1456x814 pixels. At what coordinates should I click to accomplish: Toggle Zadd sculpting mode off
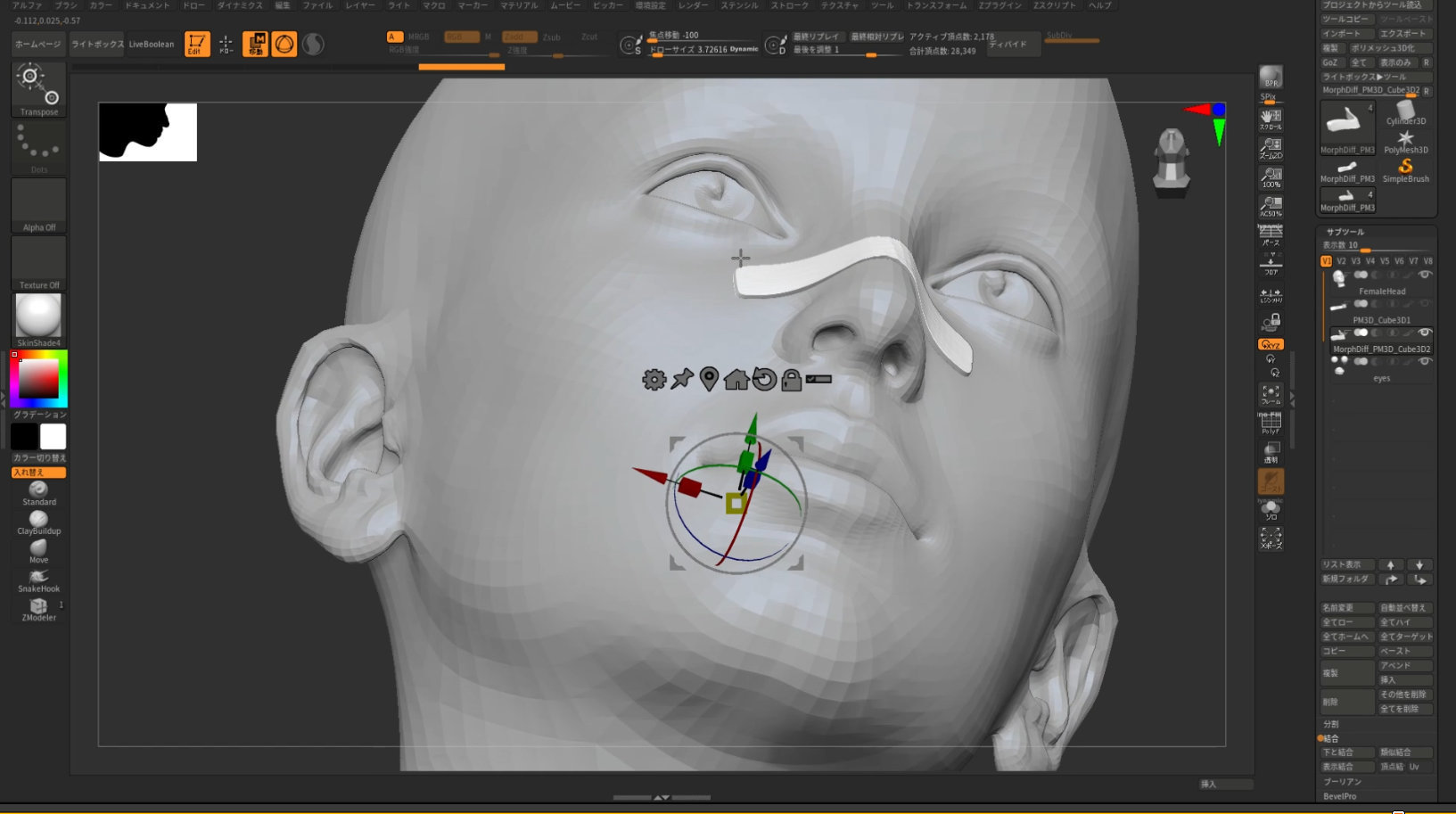(x=518, y=37)
